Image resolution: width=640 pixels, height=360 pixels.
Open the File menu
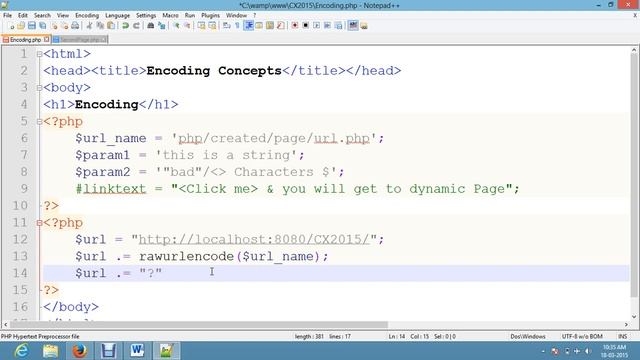coord(7,16)
